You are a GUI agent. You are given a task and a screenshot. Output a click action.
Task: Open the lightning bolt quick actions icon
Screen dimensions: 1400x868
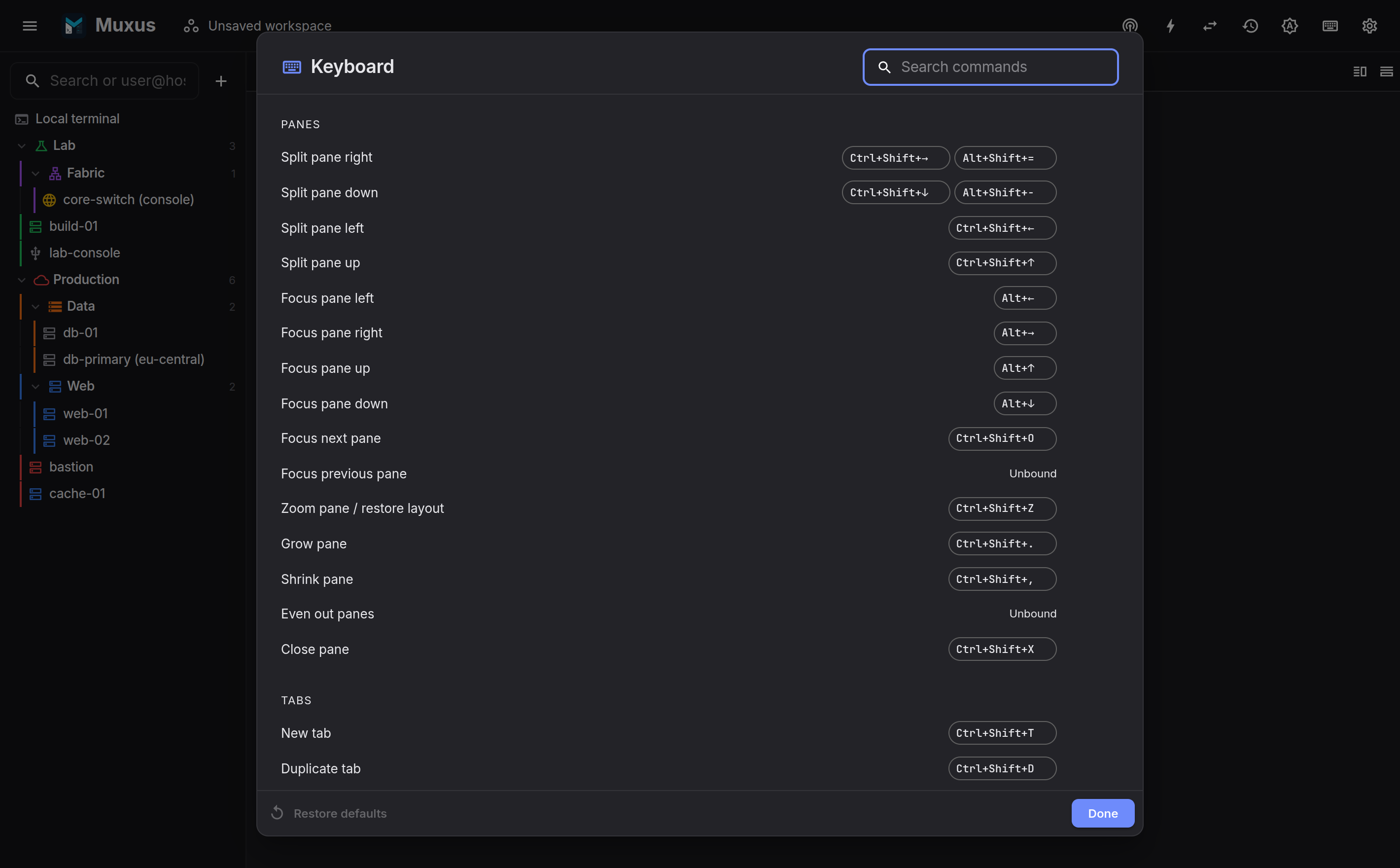pyautogui.click(x=1170, y=26)
